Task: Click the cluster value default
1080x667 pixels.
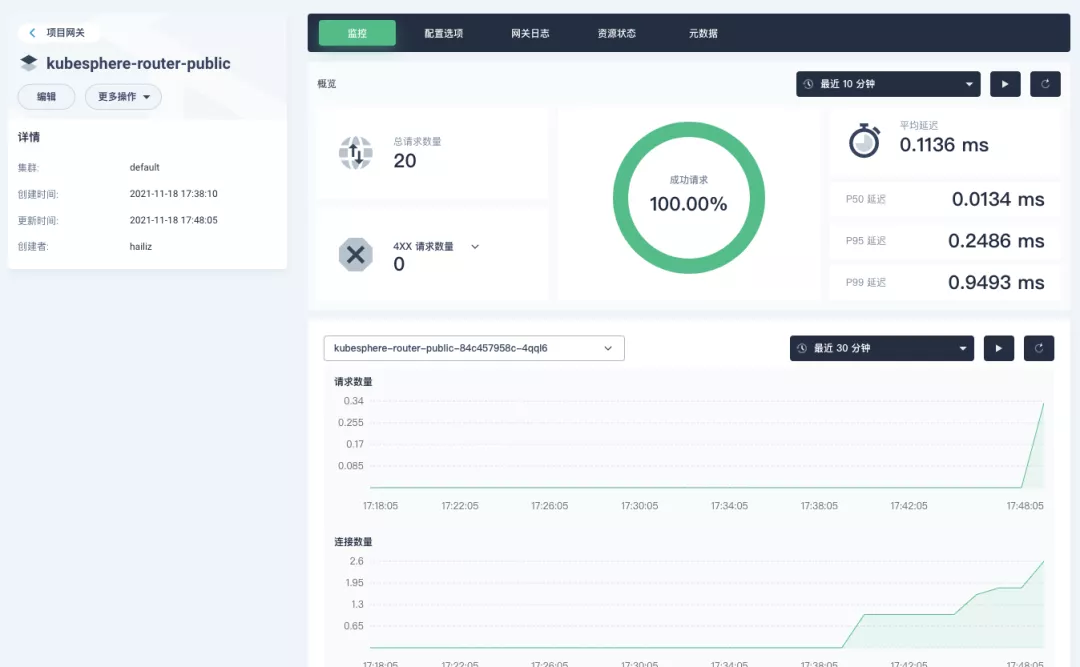Action: 145,167
